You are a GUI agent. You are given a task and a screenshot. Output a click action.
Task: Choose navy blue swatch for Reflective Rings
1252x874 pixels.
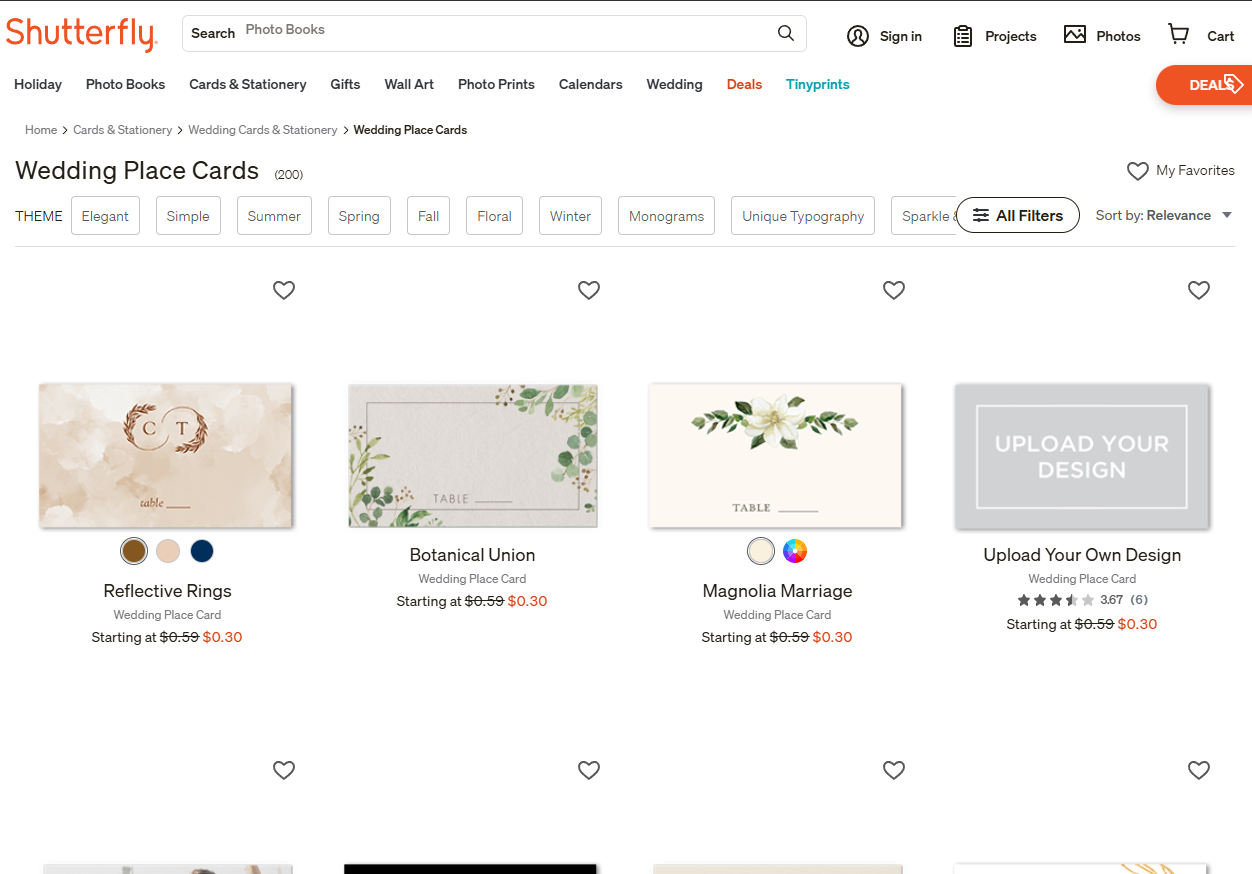[x=202, y=551]
